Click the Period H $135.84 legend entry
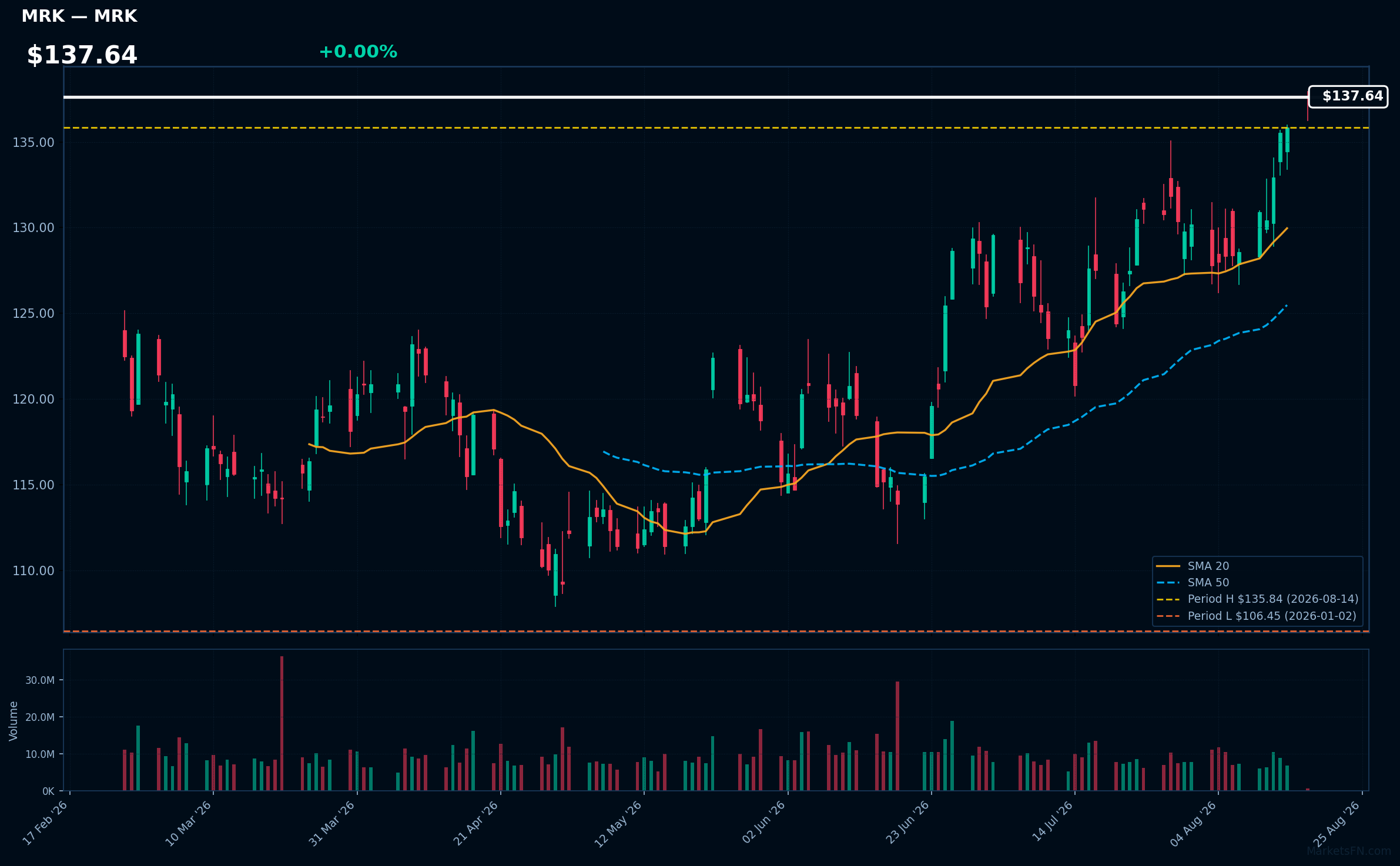Image resolution: width=1400 pixels, height=866 pixels. pos(1257,599)
